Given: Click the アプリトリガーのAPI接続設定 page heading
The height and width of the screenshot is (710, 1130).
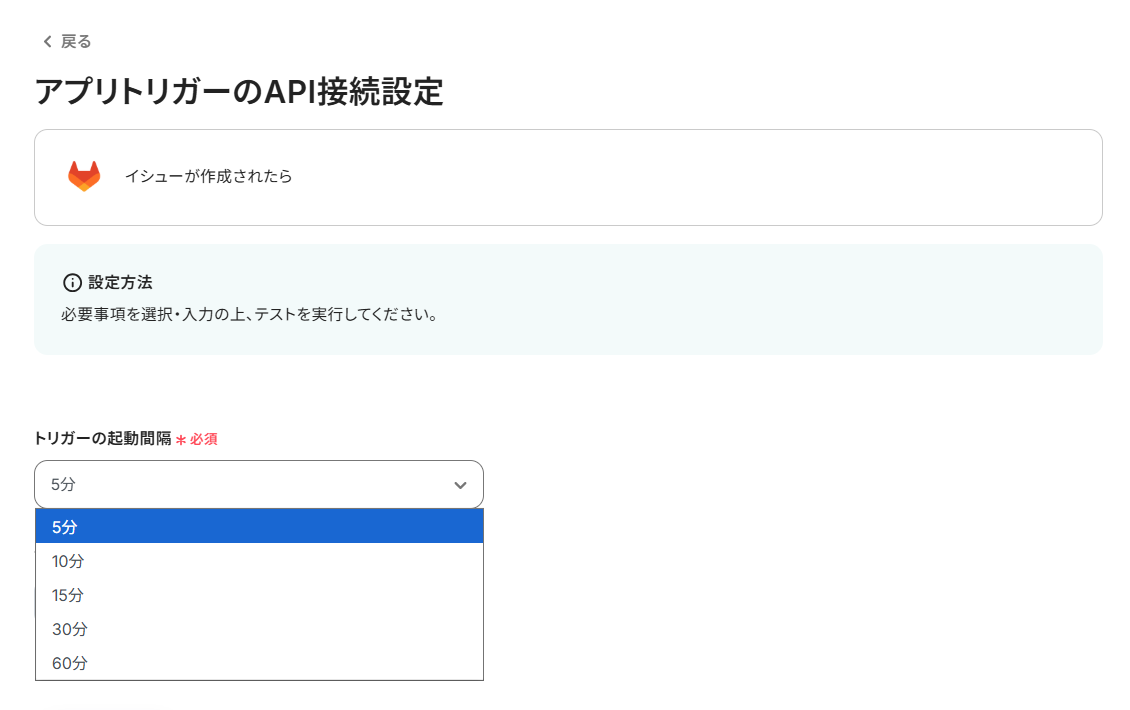Looking at the screenshot, I should [x=239, y=91].
